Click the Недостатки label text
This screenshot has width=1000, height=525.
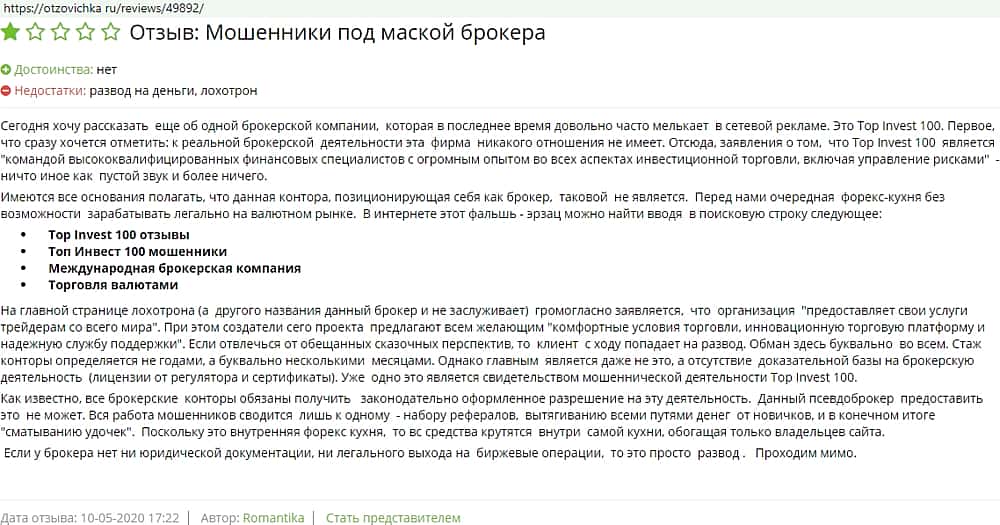[49, 91]
